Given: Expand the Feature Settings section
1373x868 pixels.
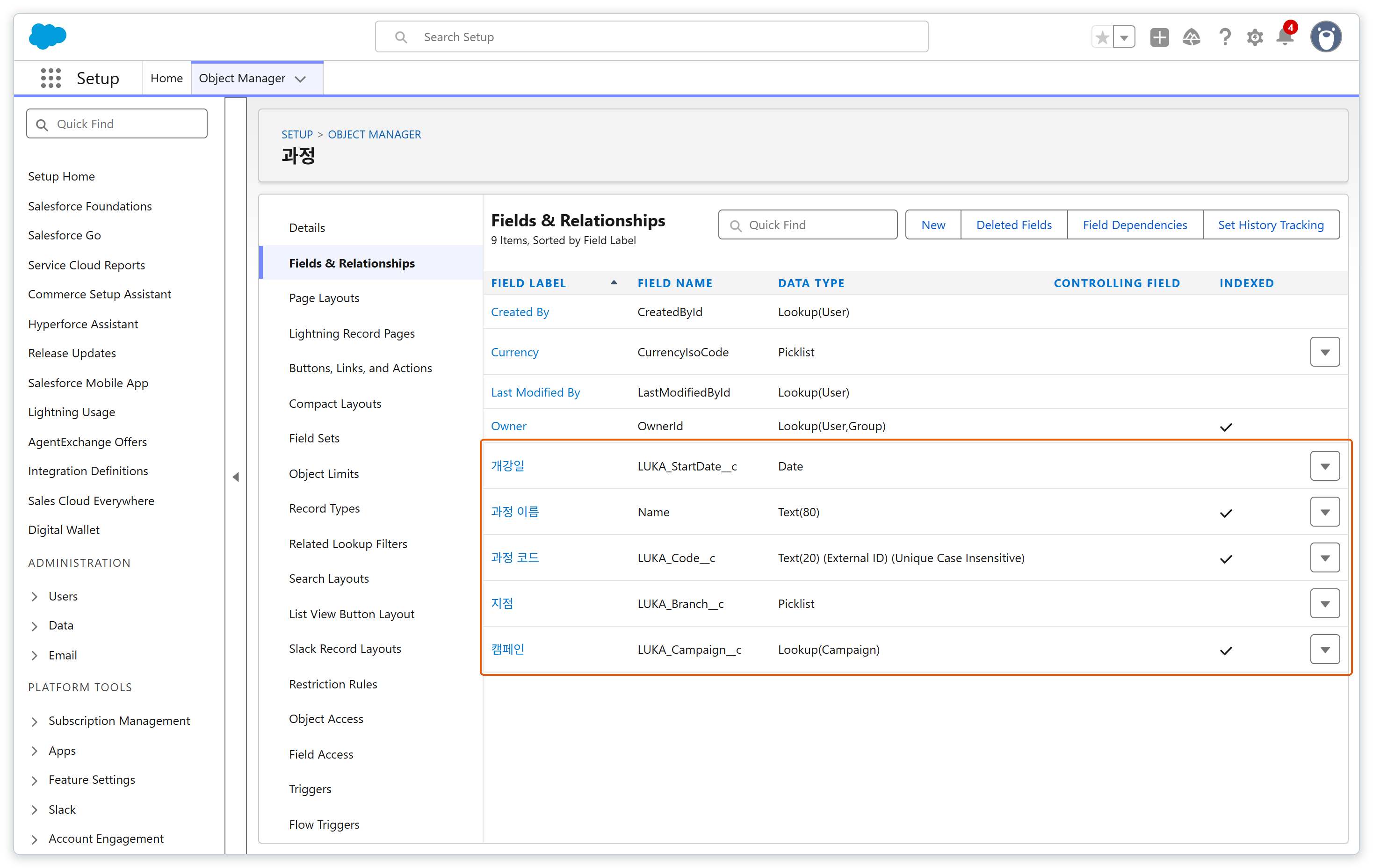Looking at the screenshot, I should coord(35,780).
